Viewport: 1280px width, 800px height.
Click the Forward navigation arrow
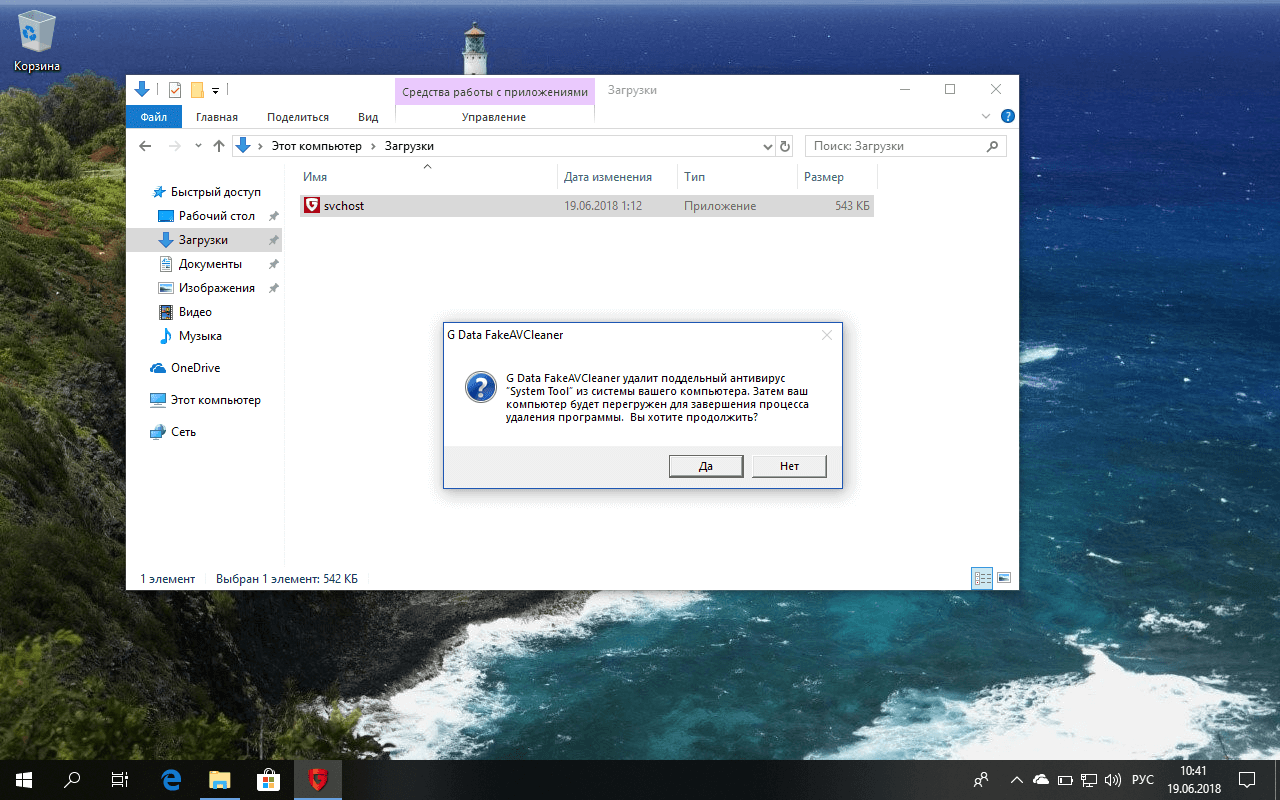pos(176,146)
